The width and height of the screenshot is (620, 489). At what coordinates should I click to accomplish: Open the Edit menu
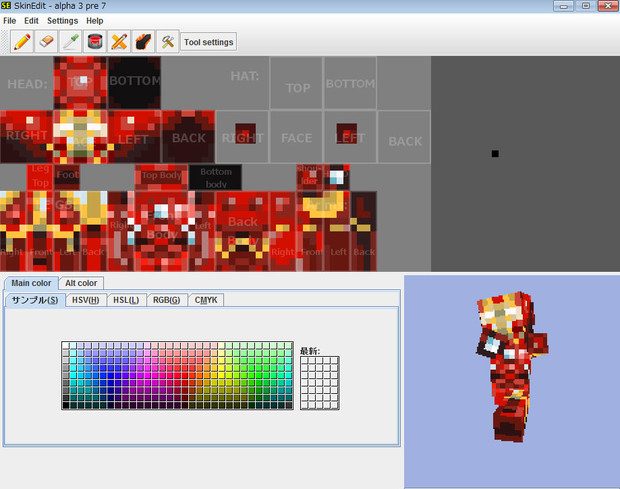[31, 21]
